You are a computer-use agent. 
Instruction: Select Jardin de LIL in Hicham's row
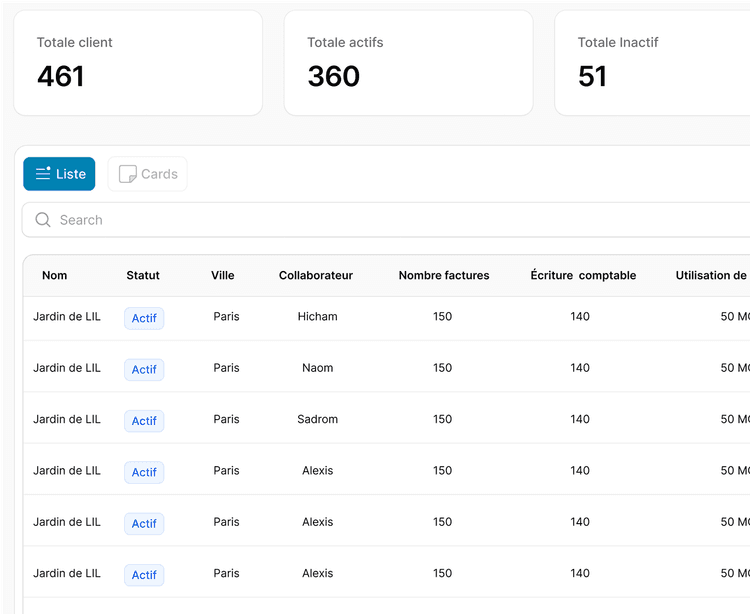67,317
